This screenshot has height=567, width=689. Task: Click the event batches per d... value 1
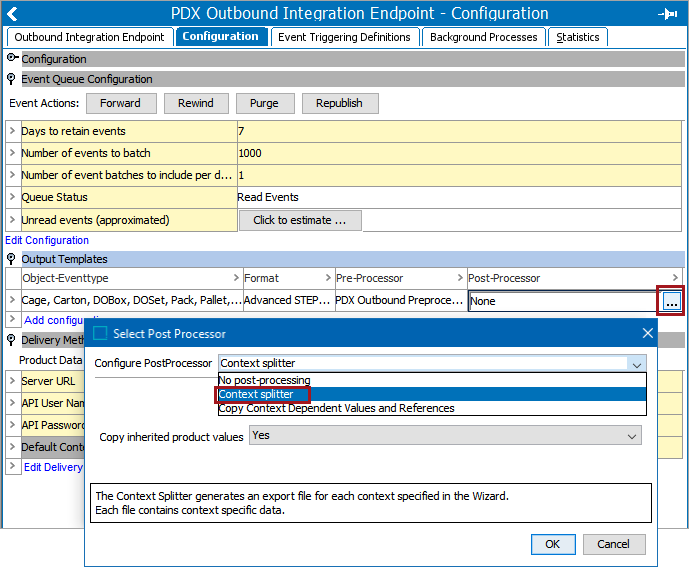click(x=459, y=175)
